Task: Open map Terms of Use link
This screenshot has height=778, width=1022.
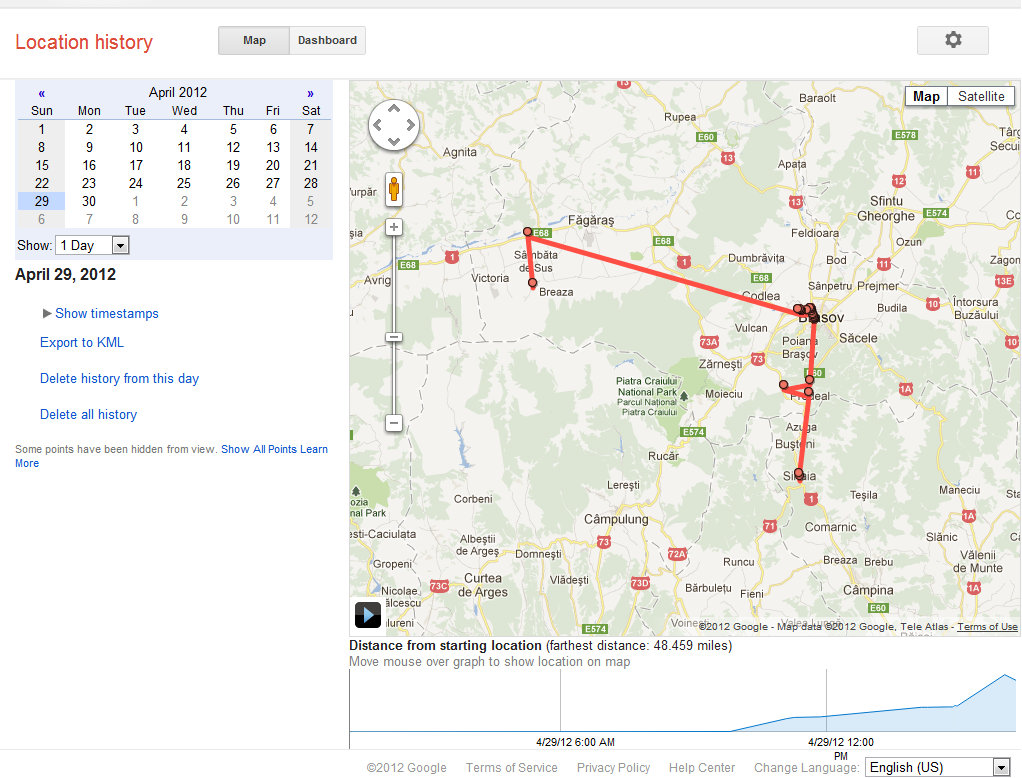Action: pyautogui.click(x=987, y=626)
